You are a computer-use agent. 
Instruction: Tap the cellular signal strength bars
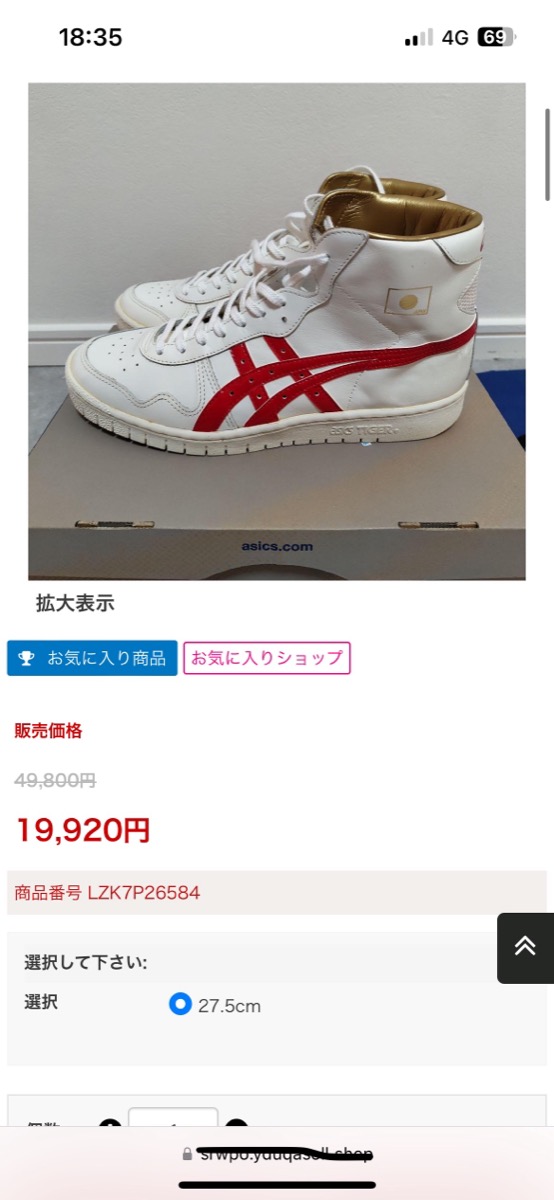point(418,38)
